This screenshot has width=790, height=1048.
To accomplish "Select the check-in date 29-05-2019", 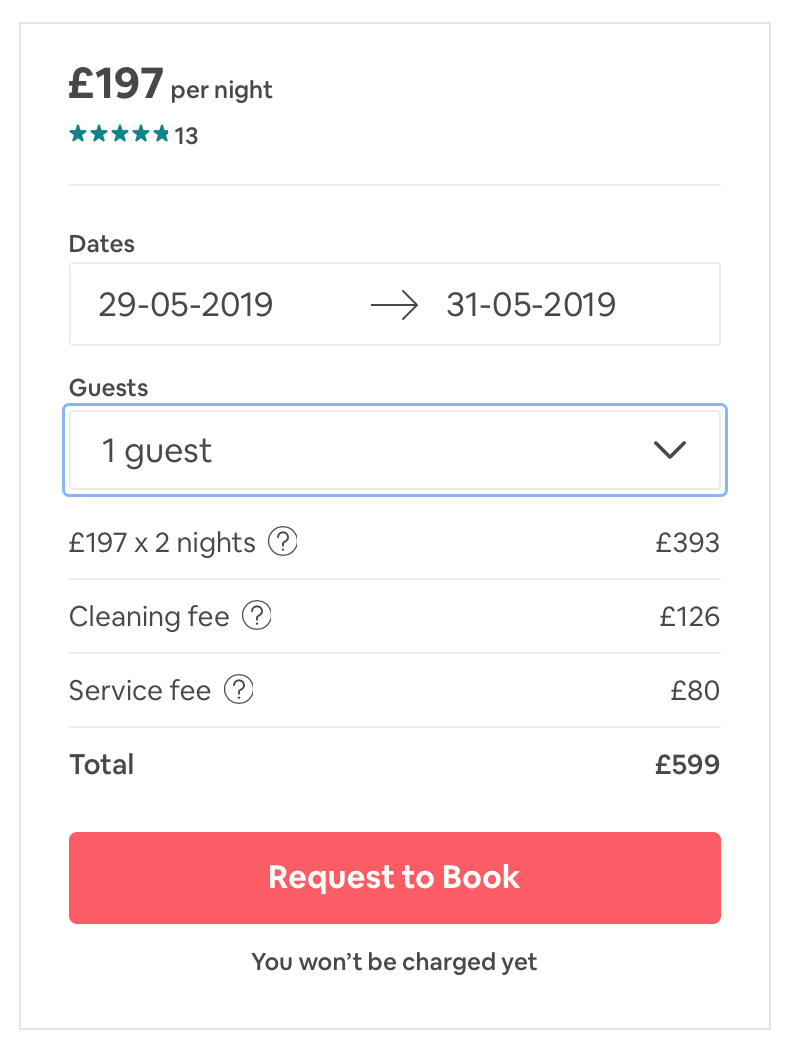I will 186,305.
